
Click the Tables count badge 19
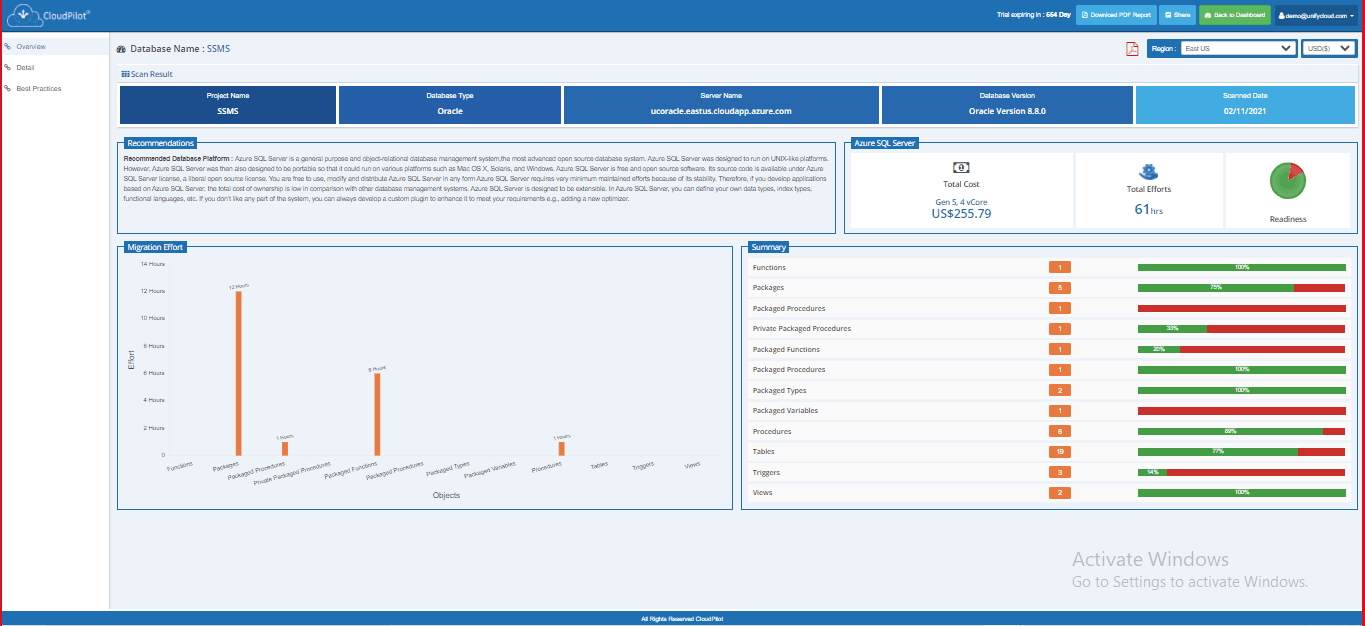point(1060,452)
